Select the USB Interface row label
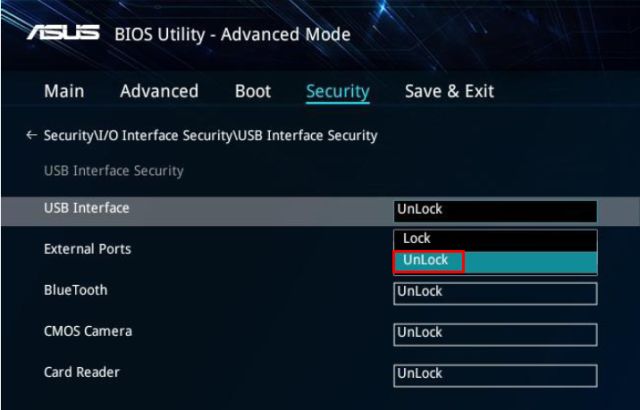 click(x=87, y=208)
